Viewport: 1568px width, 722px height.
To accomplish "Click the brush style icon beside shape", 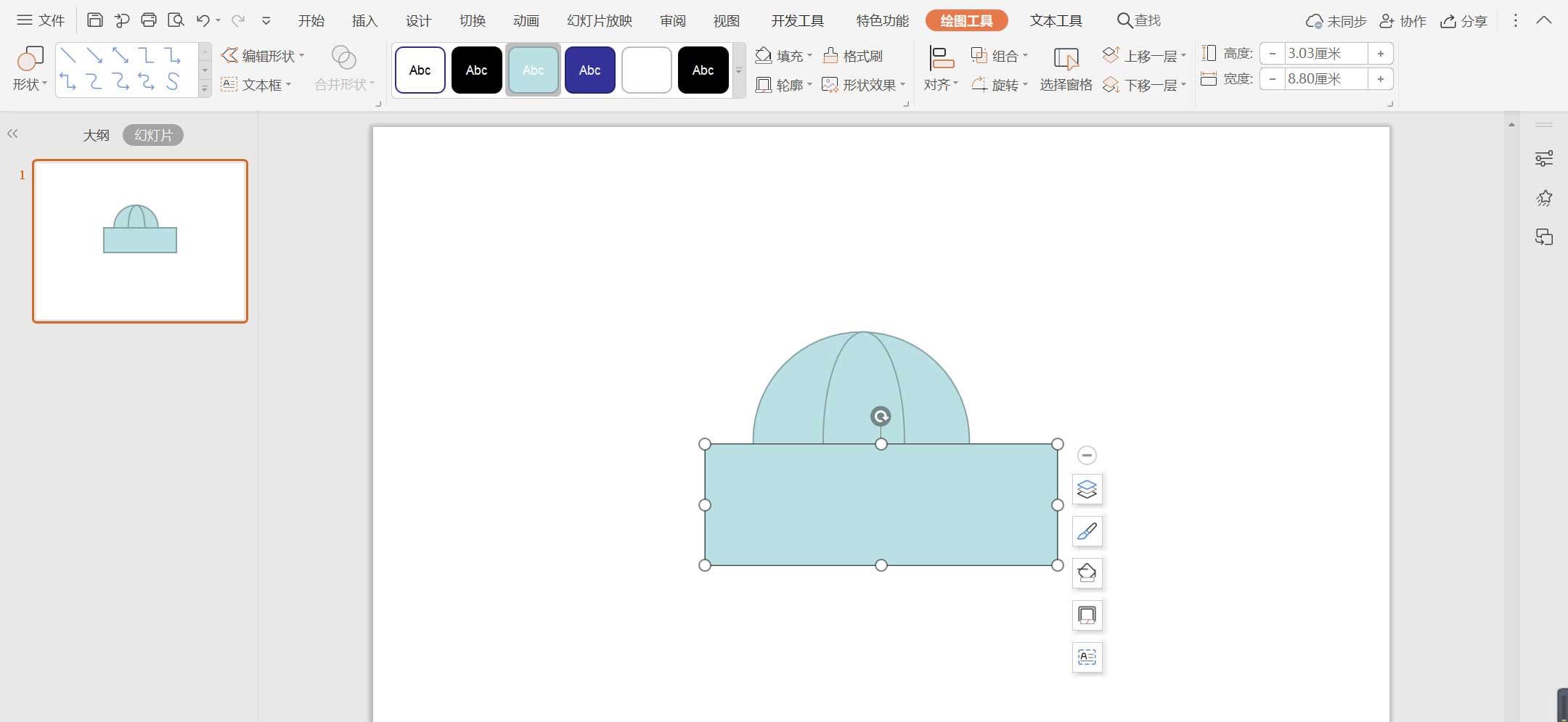I will click(1085, 530).
